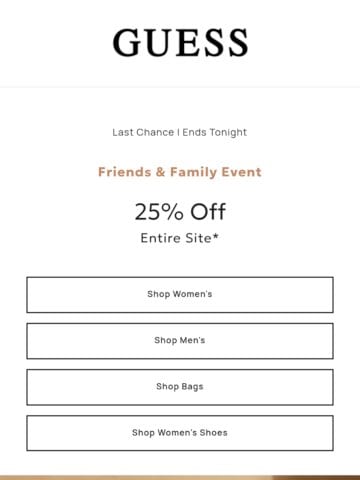The width and height of the screenshot is (360, 480).
Task: Click the Entire Site* text
Action: [x=179, y=238]
